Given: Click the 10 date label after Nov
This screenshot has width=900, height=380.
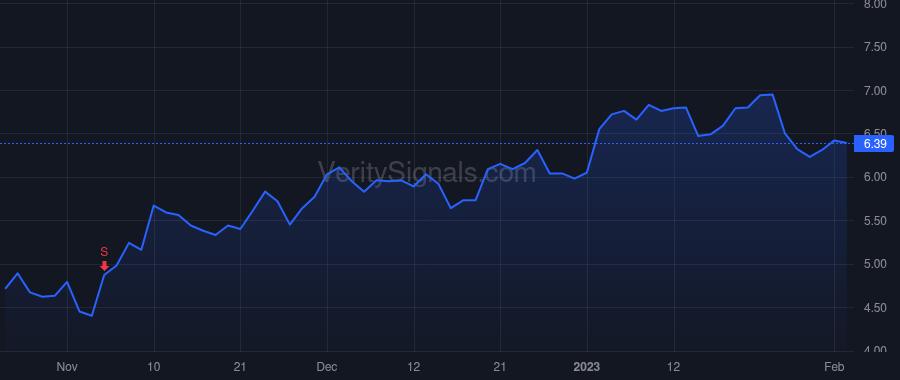Looking at the screenshot, I should point(154,367).
